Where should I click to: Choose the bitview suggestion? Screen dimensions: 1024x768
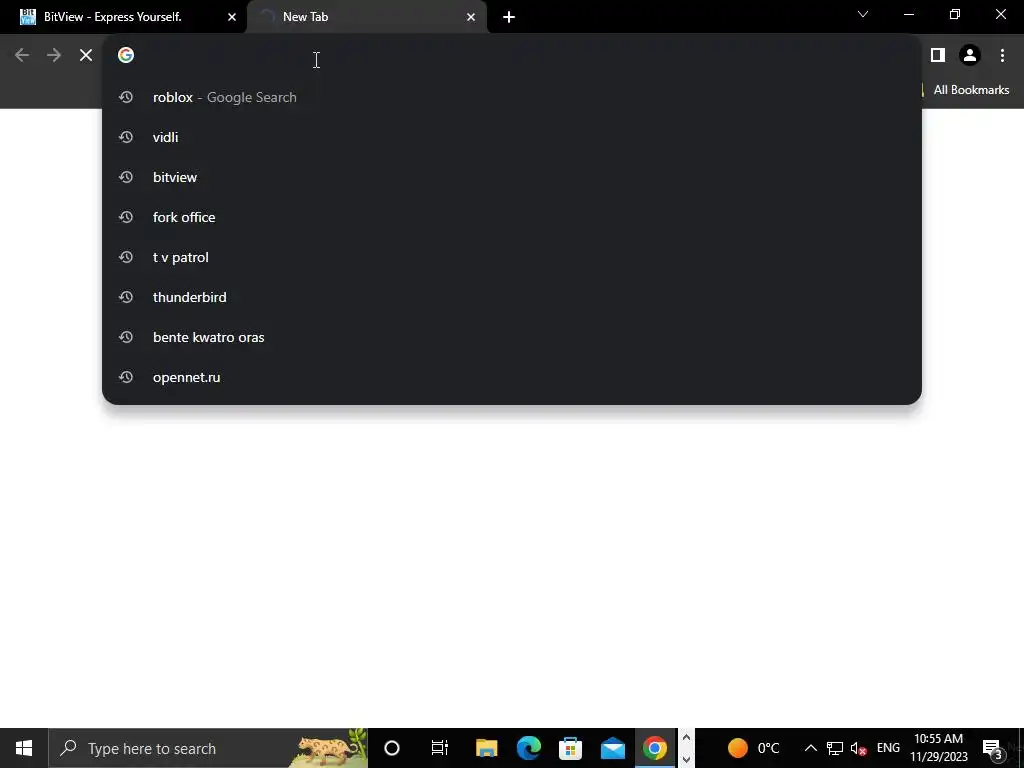(512, 177)
